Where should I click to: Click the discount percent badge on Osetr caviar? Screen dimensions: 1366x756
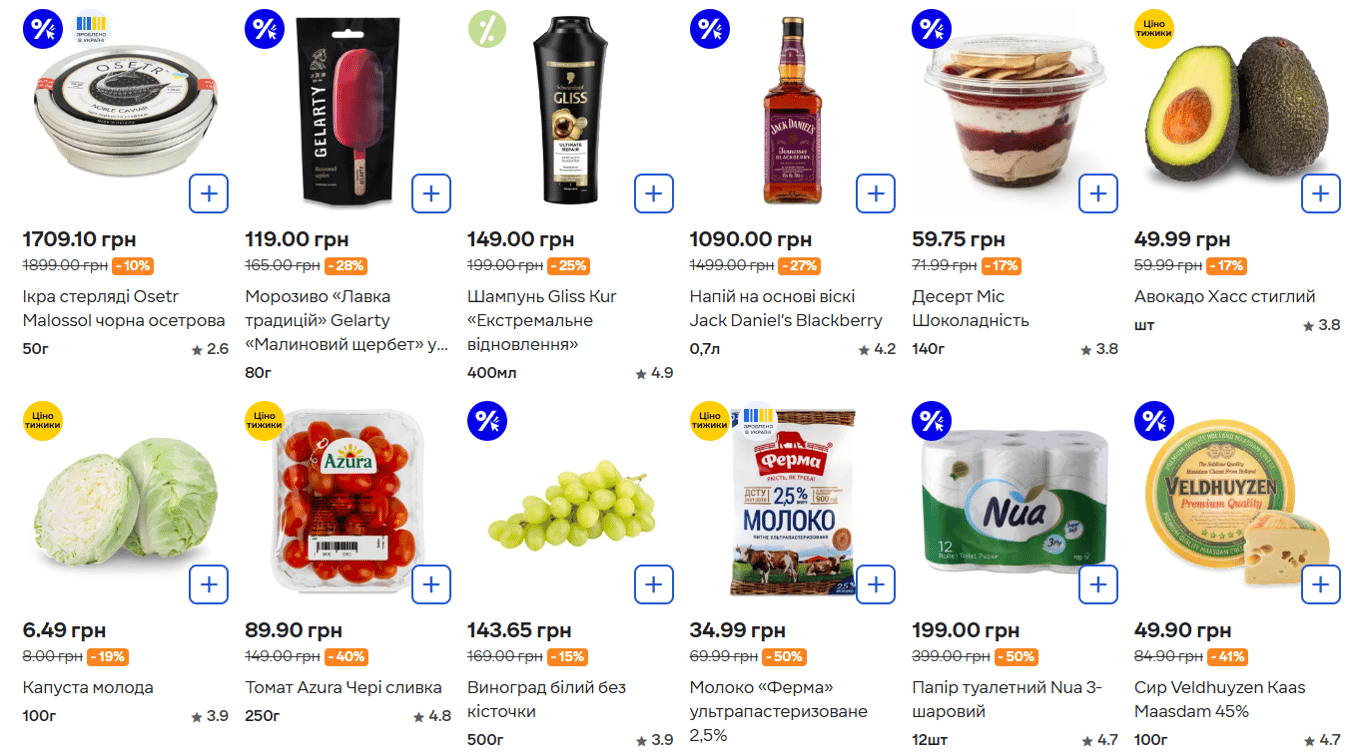42,28
